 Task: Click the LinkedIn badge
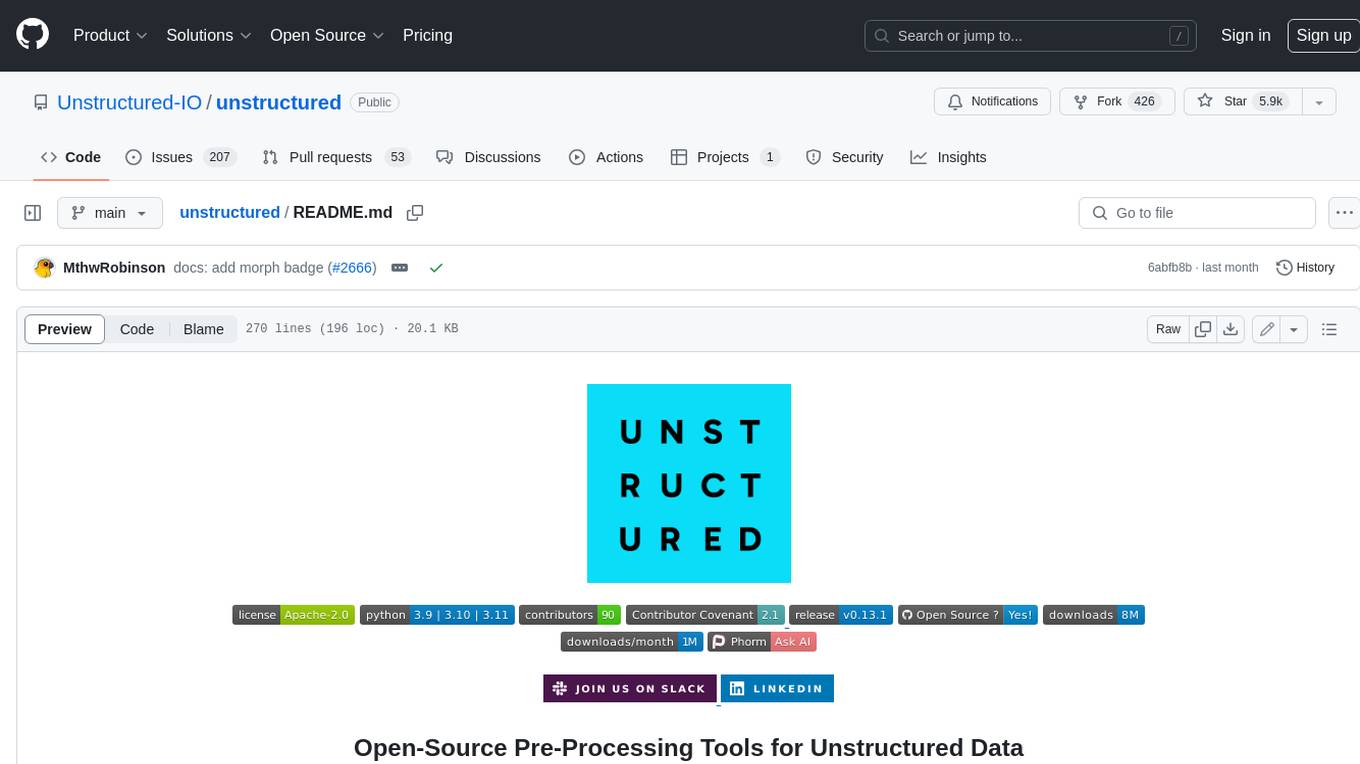[x=777, y=688]
